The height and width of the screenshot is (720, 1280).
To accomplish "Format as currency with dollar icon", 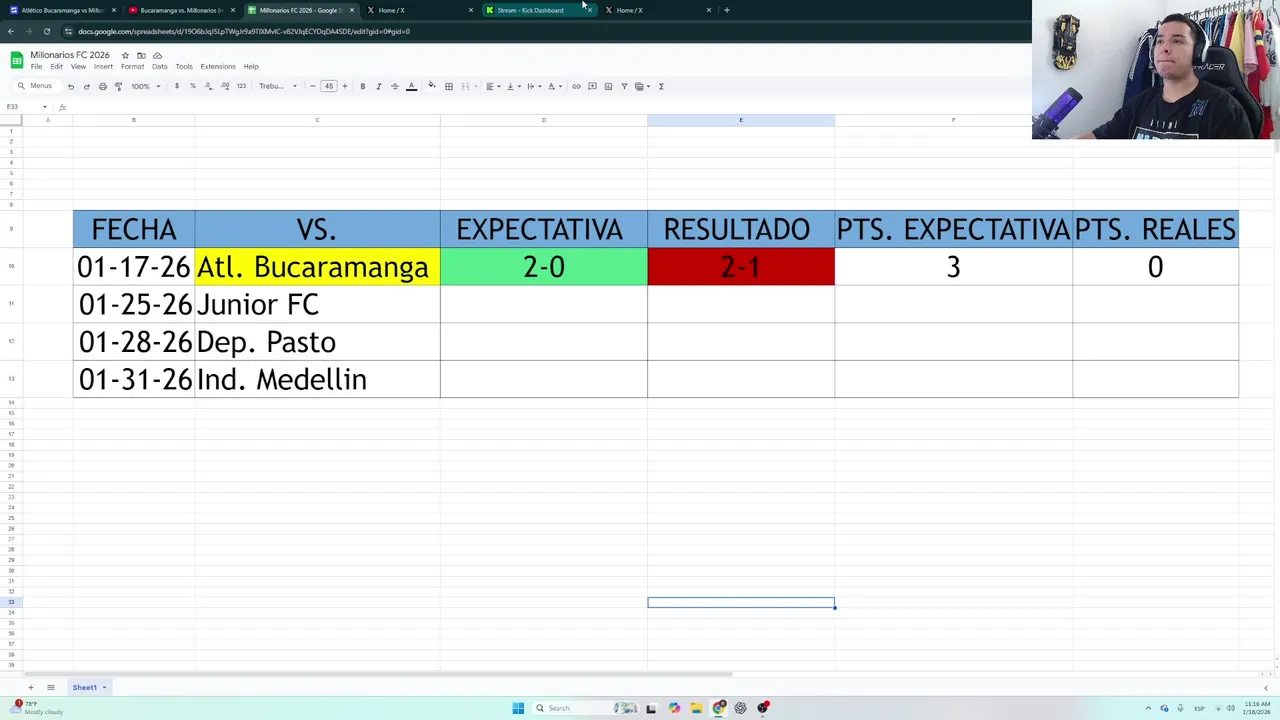I will coord(177,86).
